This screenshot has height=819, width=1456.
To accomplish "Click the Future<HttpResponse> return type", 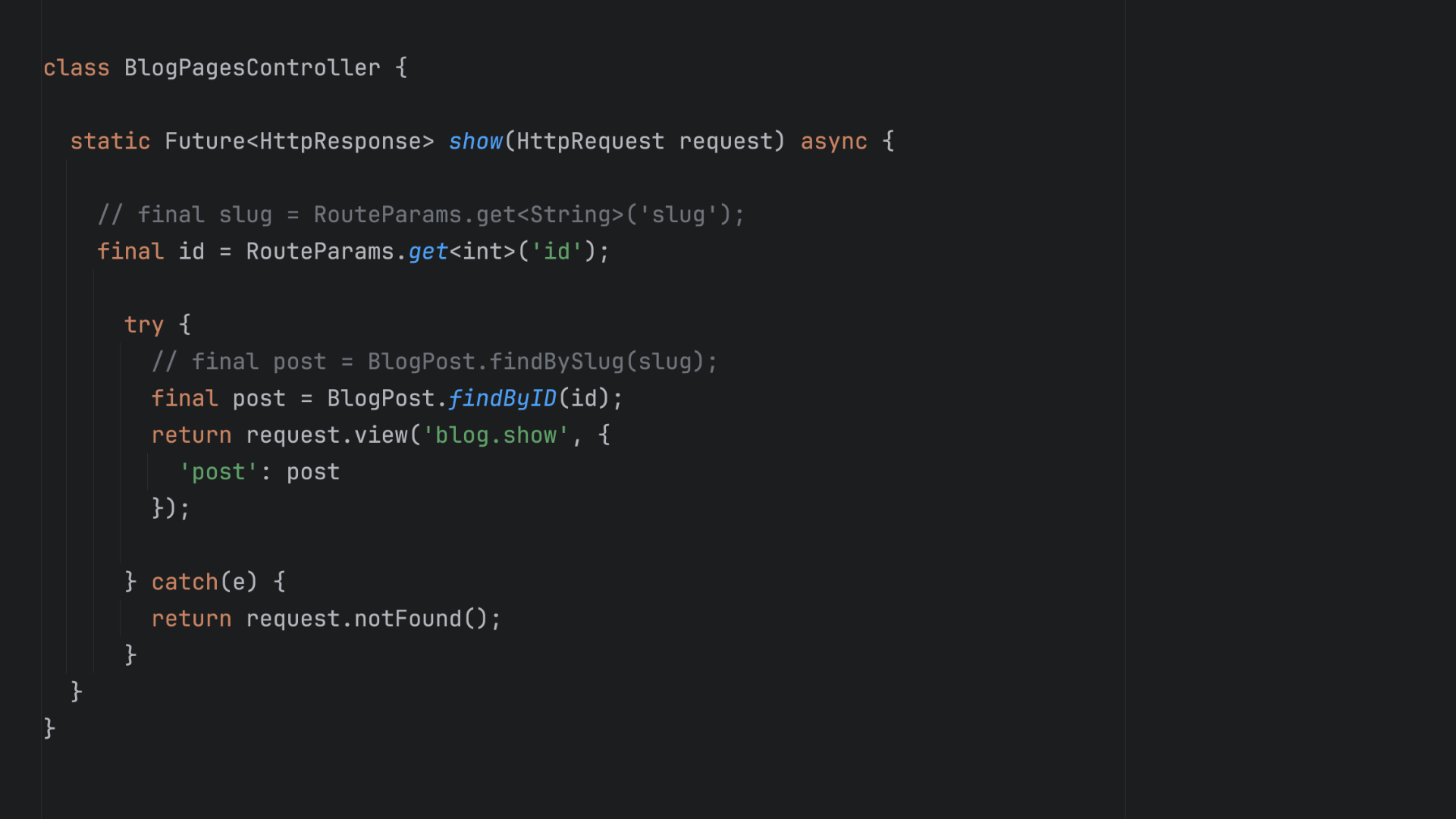I will tap(299, 142).
